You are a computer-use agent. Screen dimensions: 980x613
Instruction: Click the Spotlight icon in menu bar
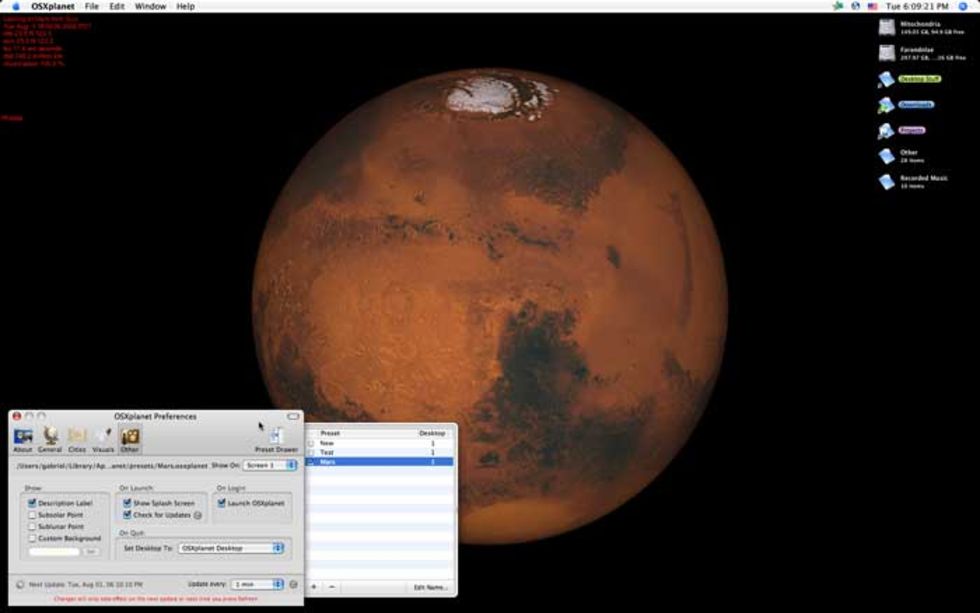[x=967, y=6]
